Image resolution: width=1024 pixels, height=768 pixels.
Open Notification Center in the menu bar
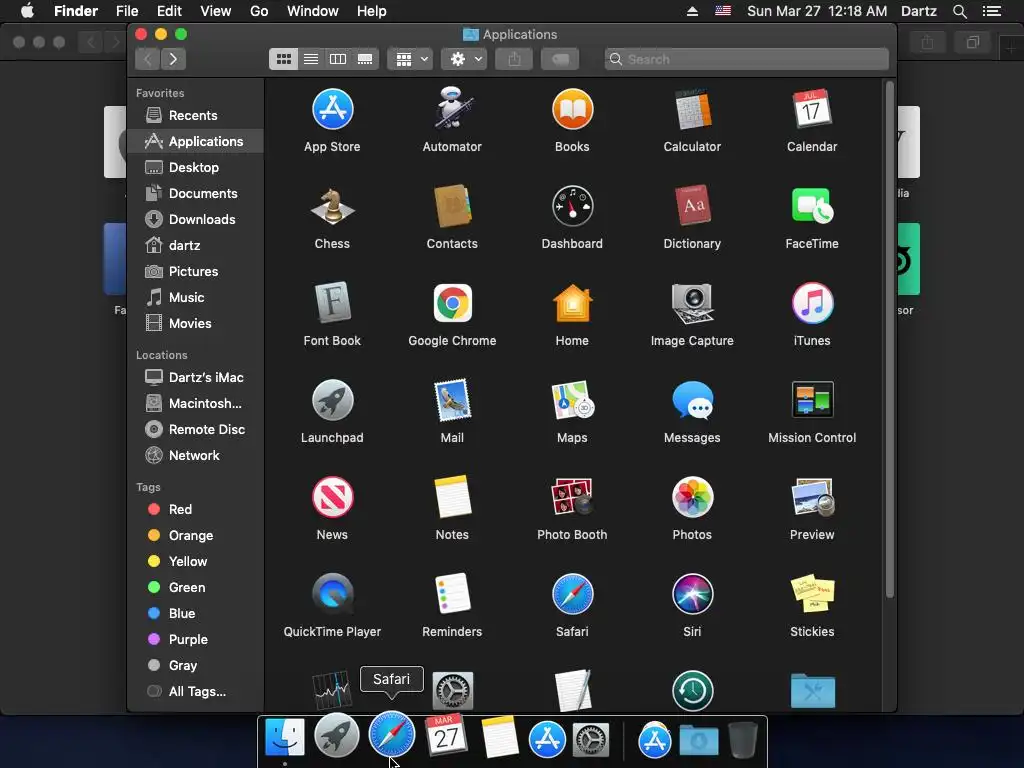[x=991, y=11]
